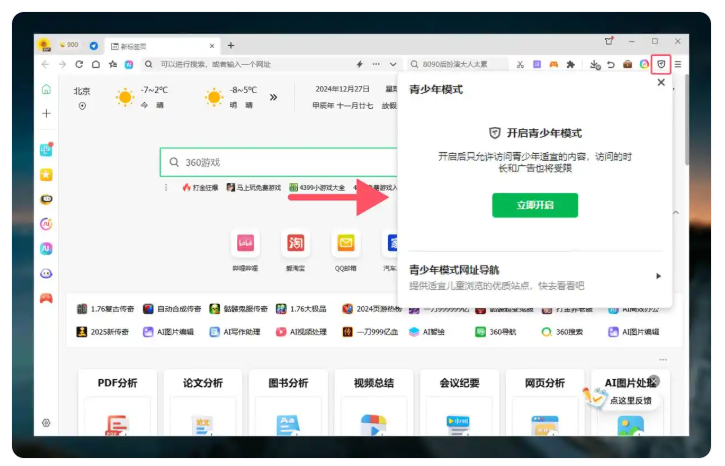Screen dimensions: 725x466
Task: Click the 4399小游戏大全 link
Action: 317,187
